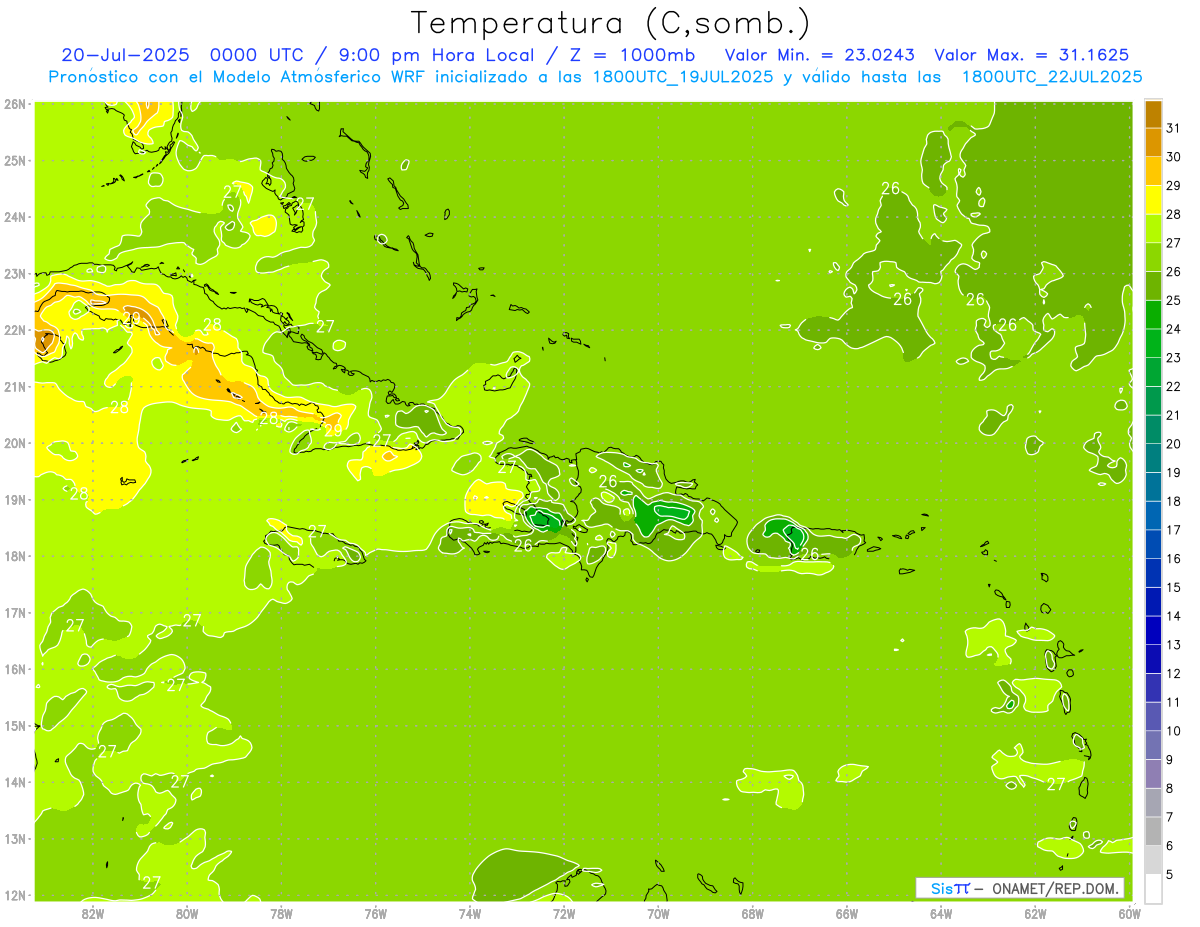Click the 21N latitude axis label

(x=14, y=386)
